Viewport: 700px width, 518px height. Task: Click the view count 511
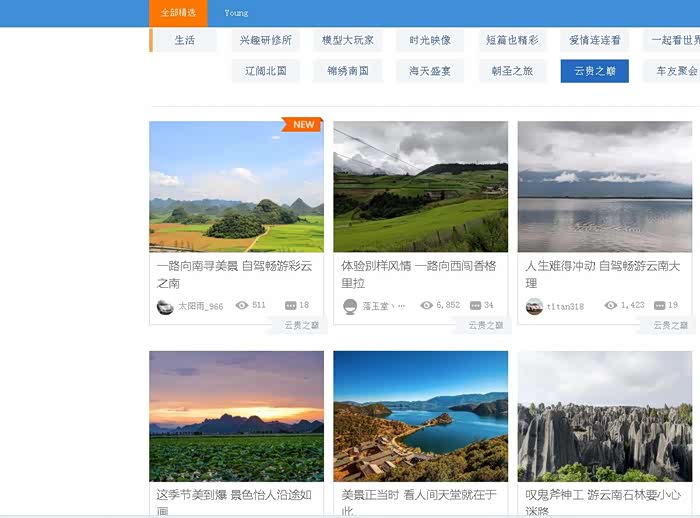click(259, 305)
